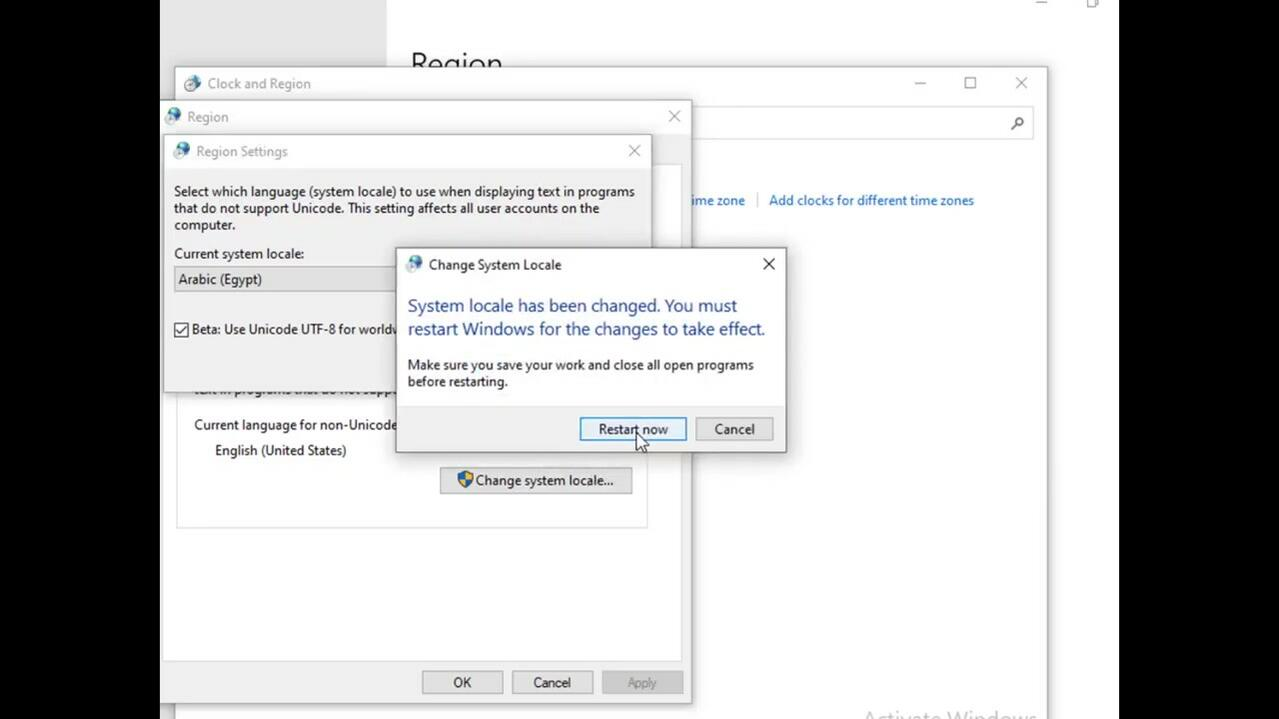Click the search magnifier in Clock and Region
The width and height of the screenshot is (1279, 719).
click(x=1017, y=123)
